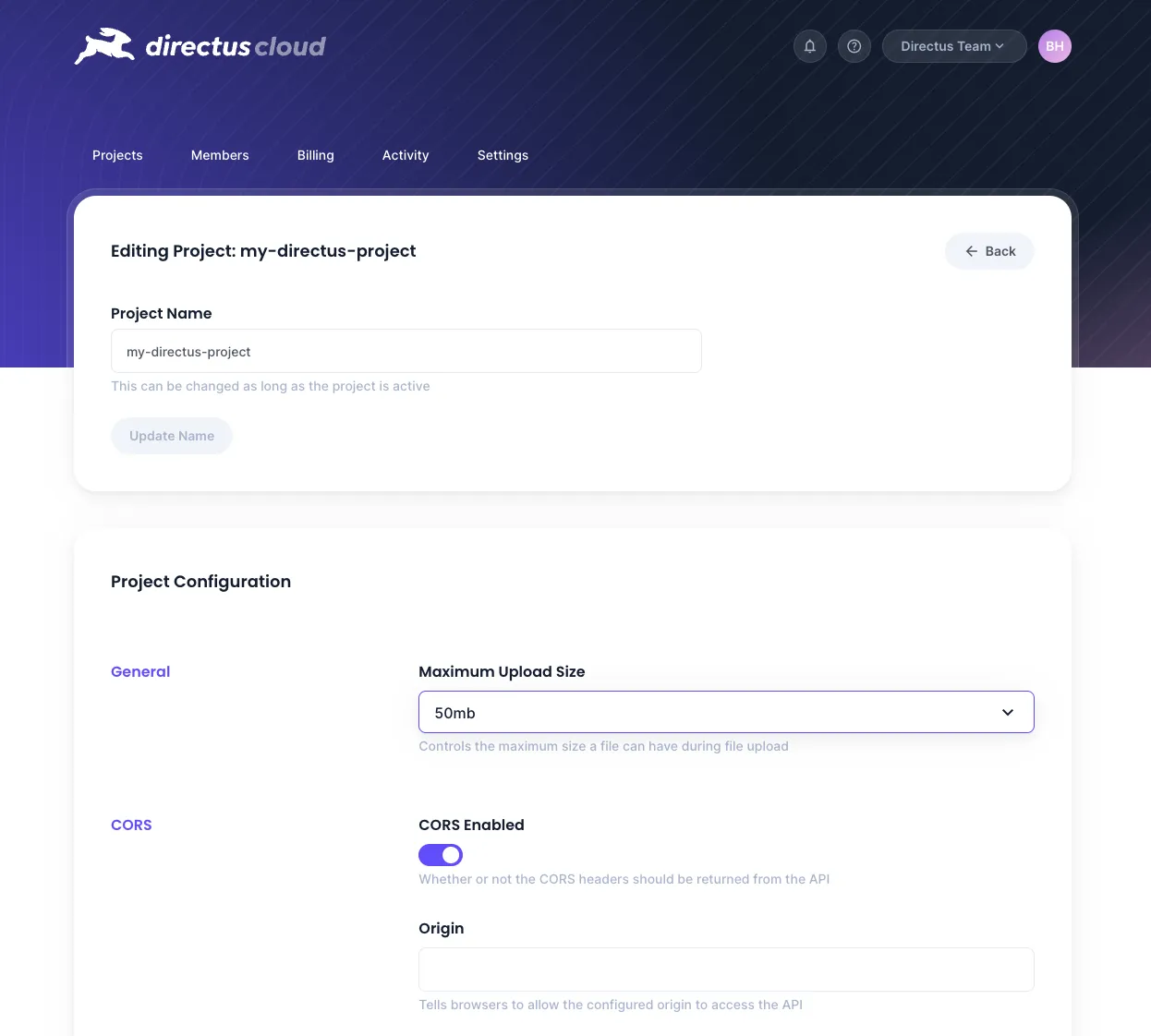Viewport: 1151px width, 1036px height.
Task: Expand the Directus Team selector
Action: pyautogui.click(x=954, y=46)
